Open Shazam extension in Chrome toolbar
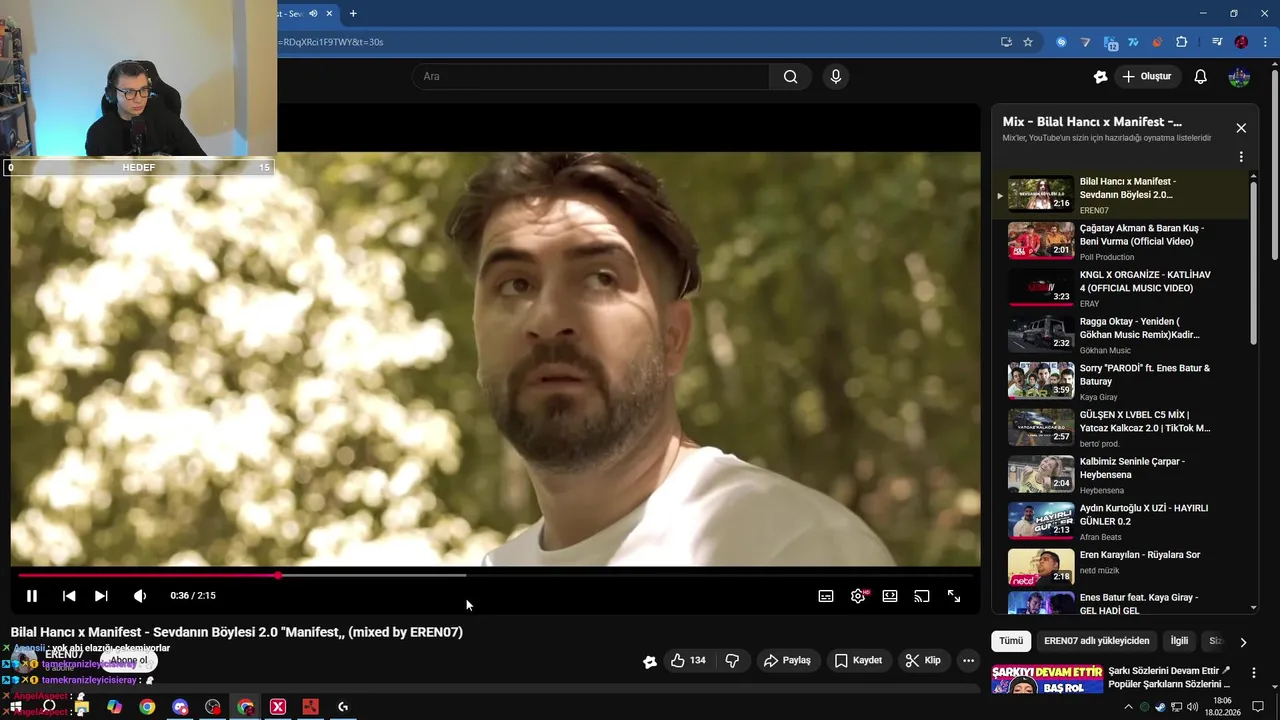 [x=1061, y=42]
